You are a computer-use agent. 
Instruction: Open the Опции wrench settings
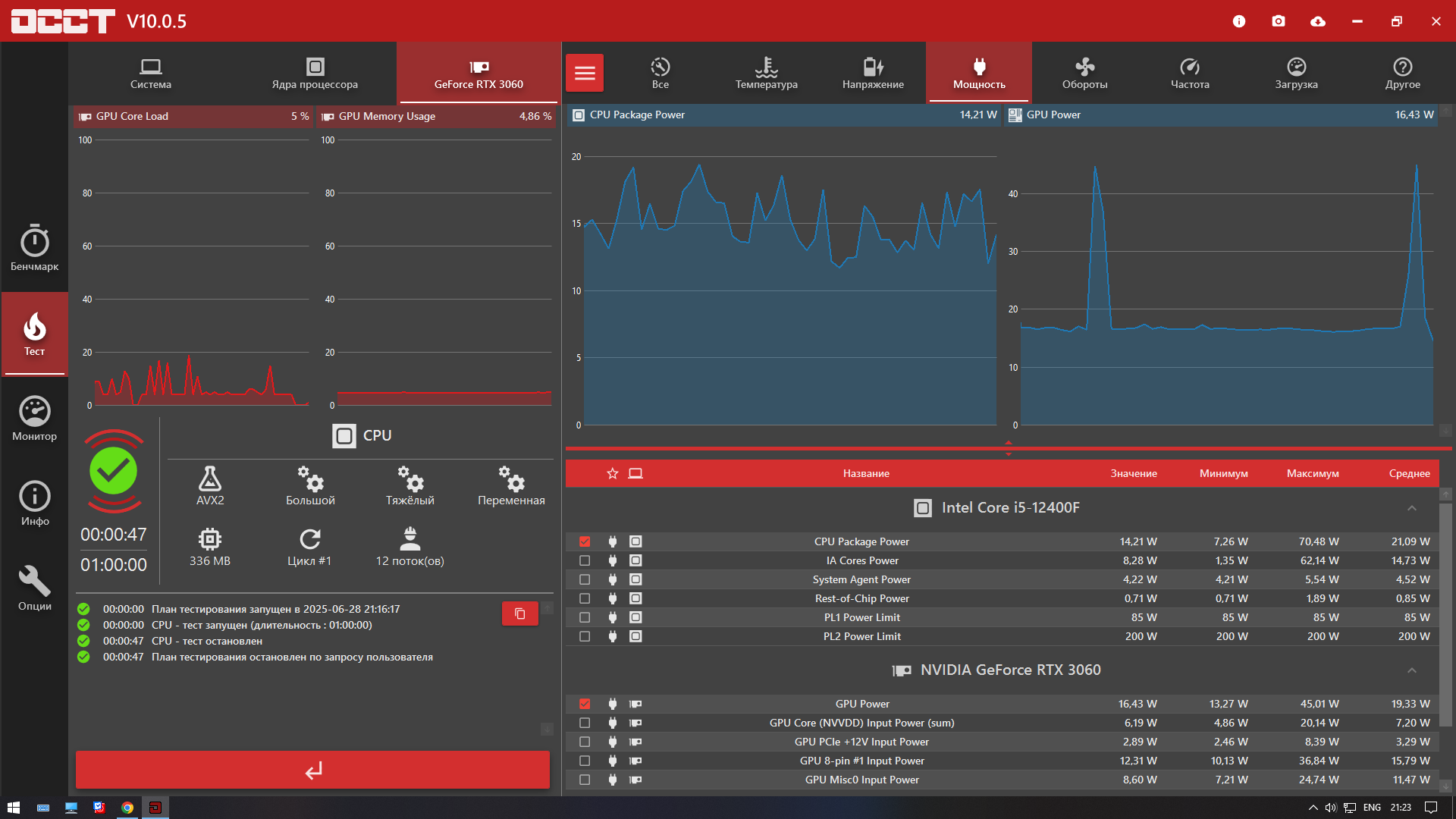pos(34,588)
